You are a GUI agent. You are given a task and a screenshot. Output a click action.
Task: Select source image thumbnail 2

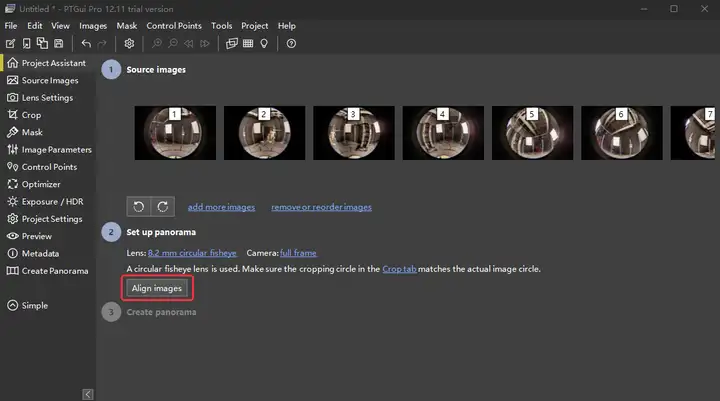pos(264,133)
